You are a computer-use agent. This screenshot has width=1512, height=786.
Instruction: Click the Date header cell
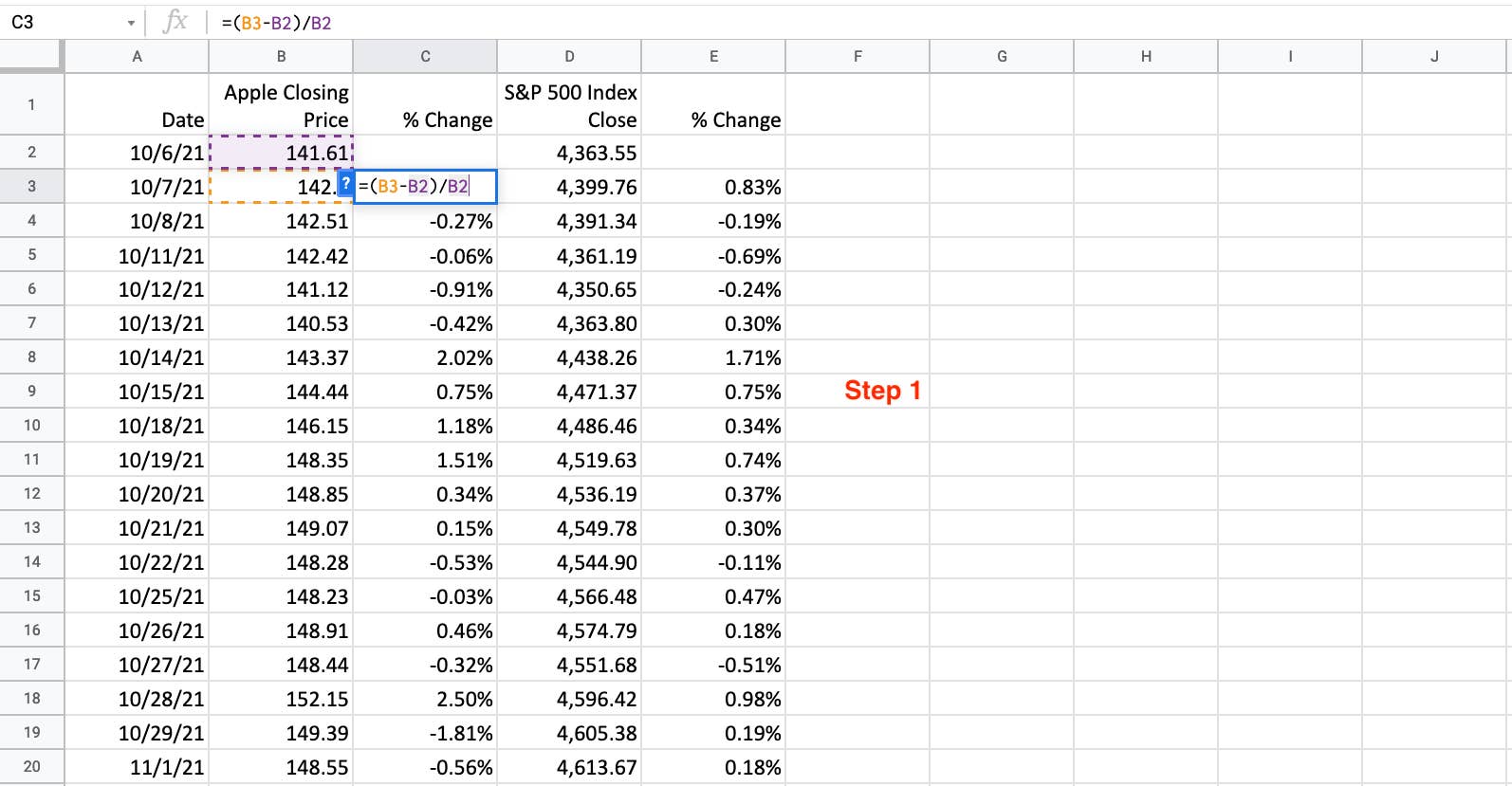(137, 104)
